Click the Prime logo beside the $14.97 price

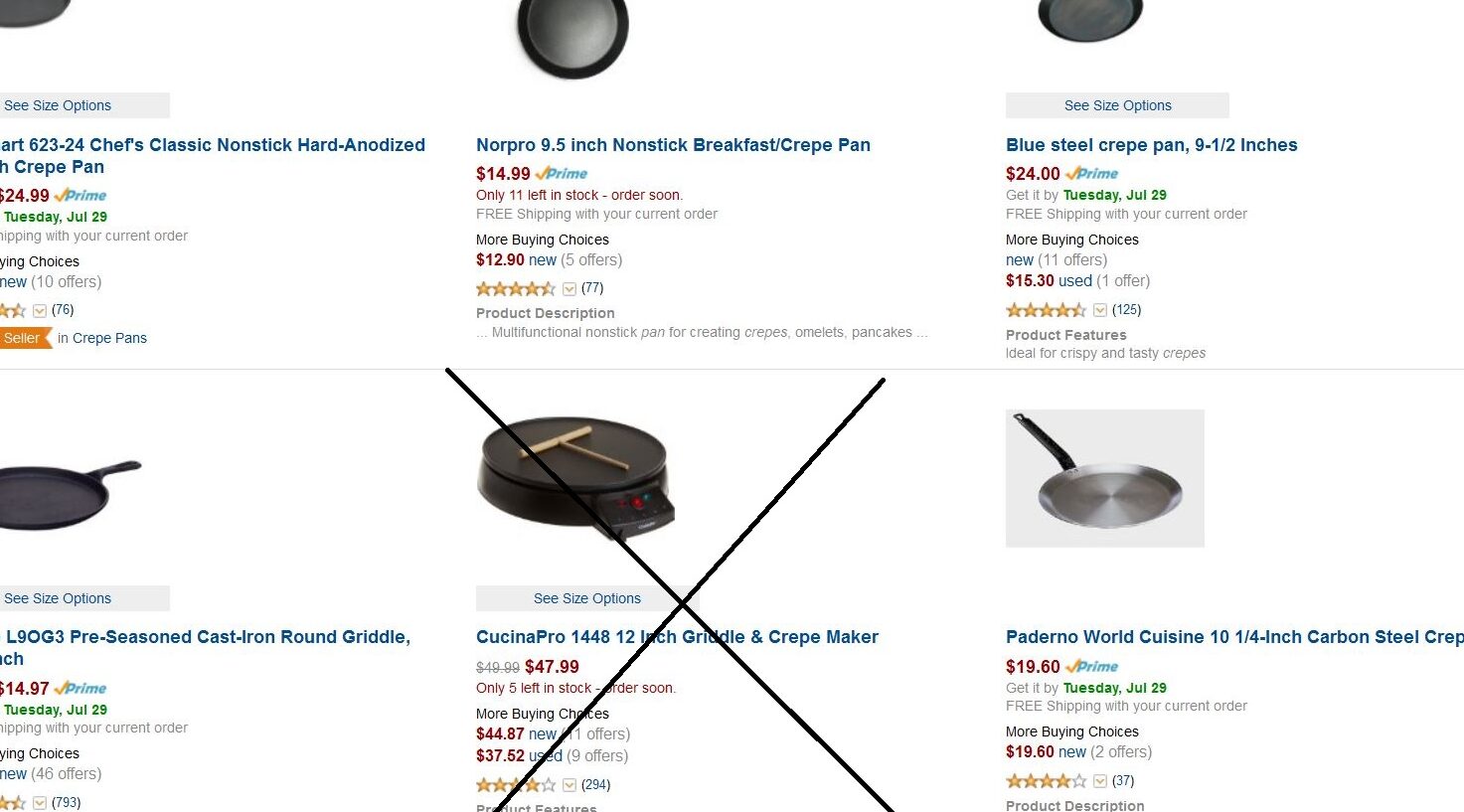(x=81, y=689)
